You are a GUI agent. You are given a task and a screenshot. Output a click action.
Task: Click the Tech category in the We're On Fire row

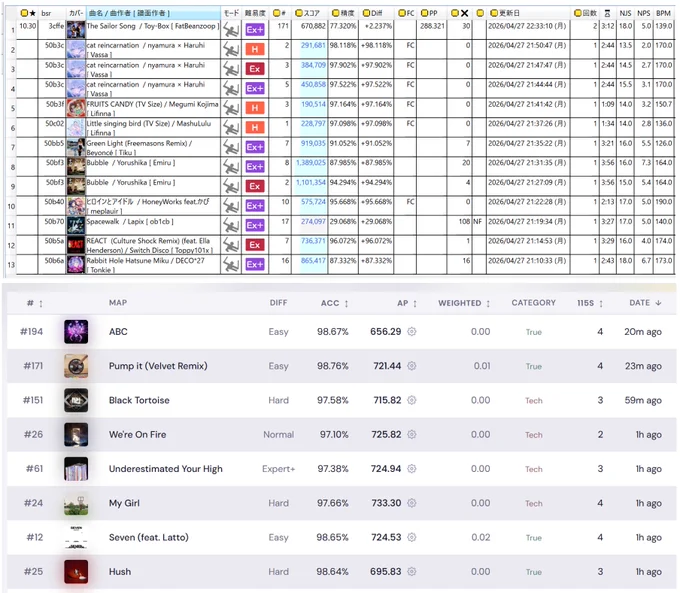click(533, 435)
